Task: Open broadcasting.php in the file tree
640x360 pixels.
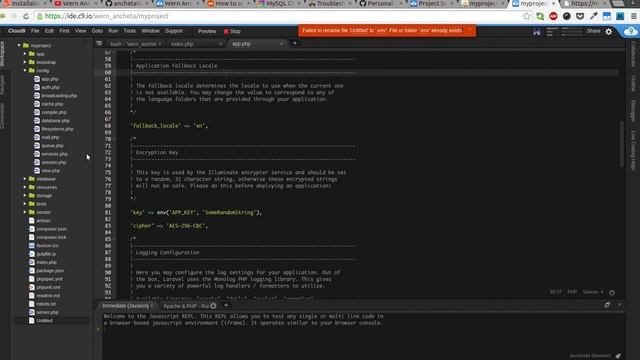Action: coord(59,96)
